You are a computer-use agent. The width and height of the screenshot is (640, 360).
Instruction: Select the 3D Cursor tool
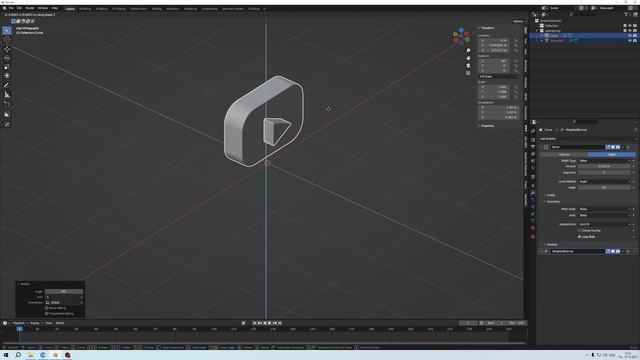[7, 40]
